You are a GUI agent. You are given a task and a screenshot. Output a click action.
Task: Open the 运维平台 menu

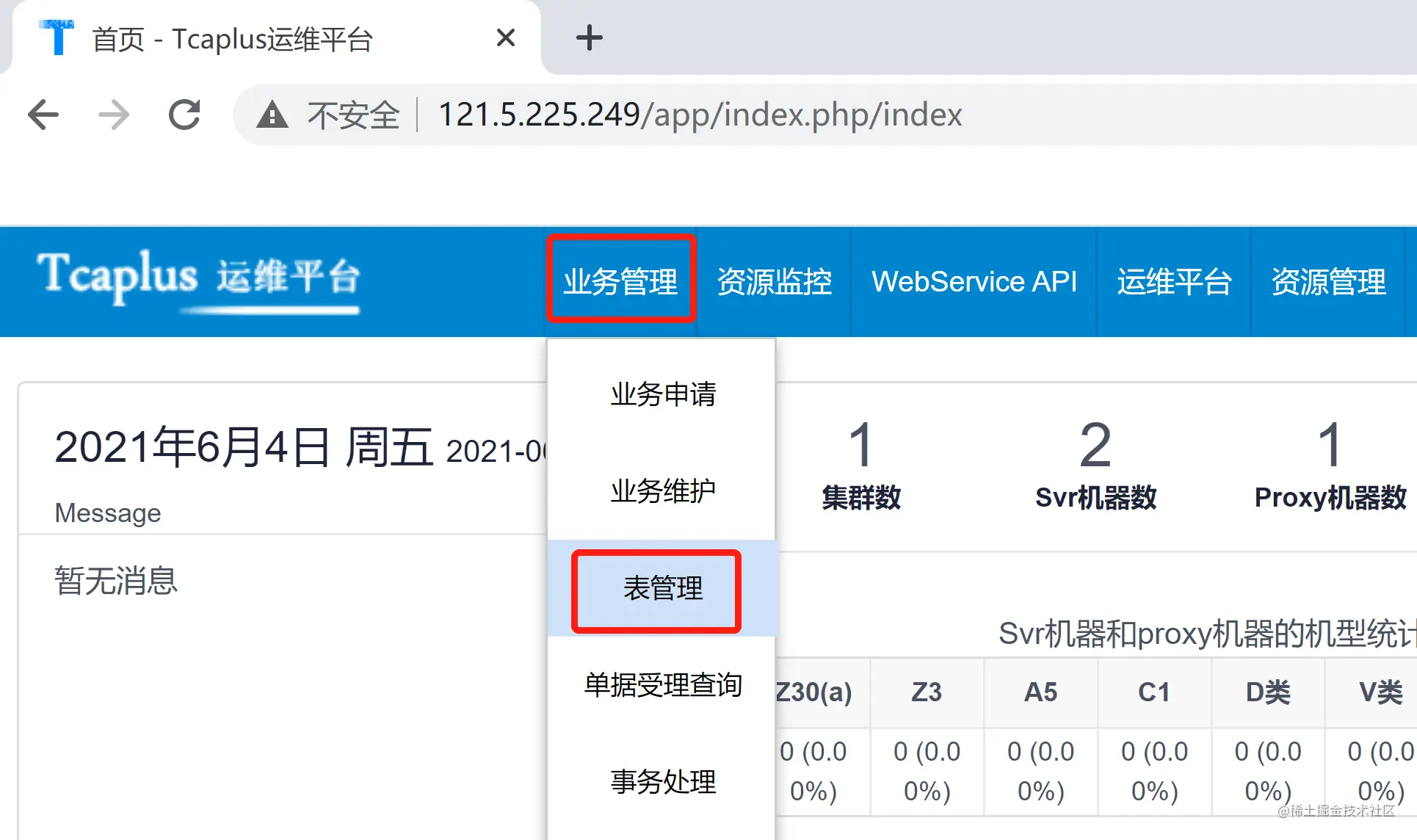1174,282
